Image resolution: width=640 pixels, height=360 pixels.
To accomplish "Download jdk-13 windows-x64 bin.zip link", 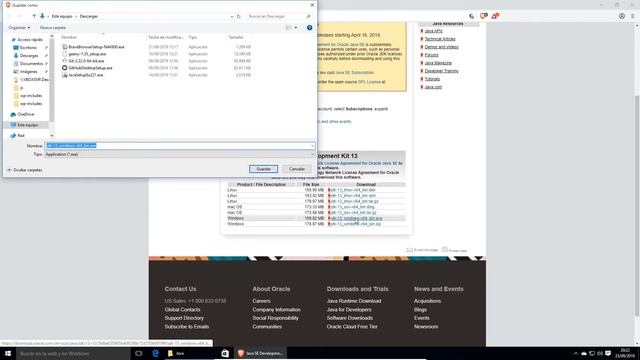I will (356, 224).
